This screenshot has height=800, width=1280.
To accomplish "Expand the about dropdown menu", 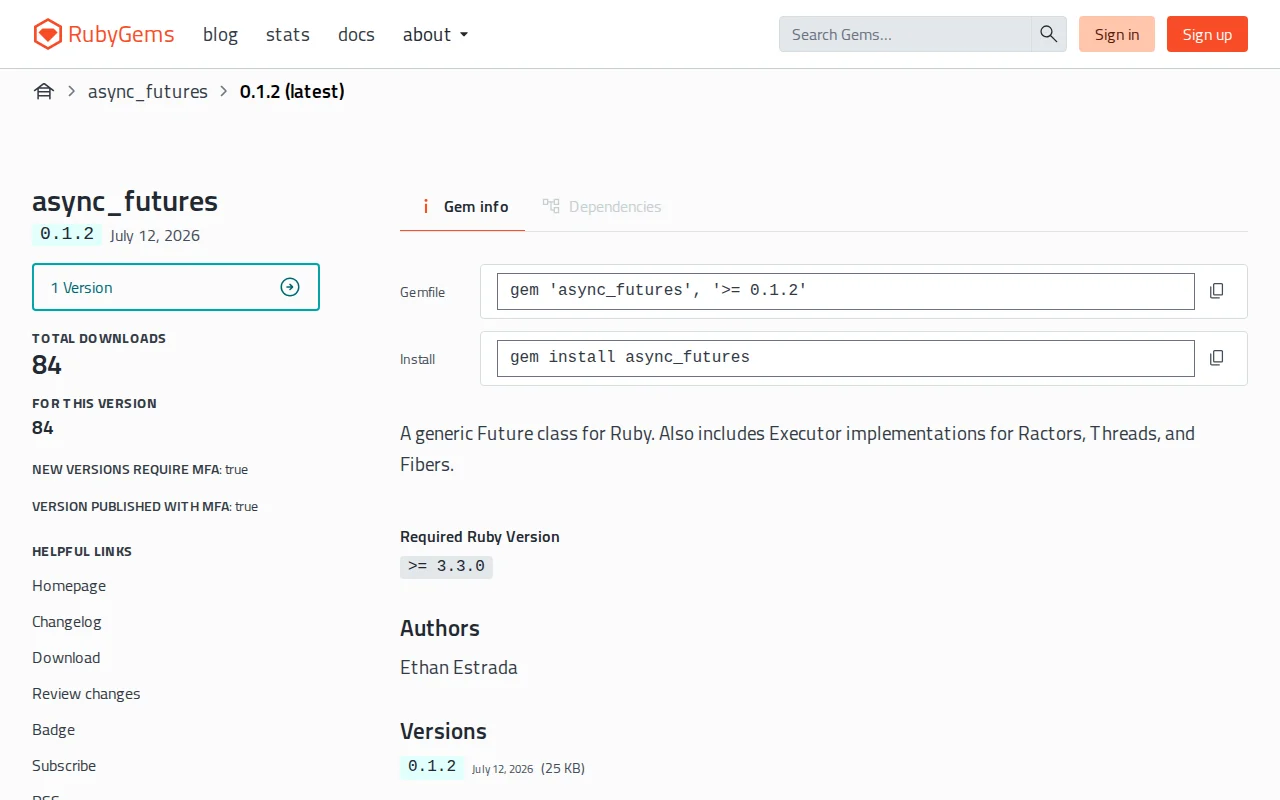I will pyautogui.click(x=435, y=34).
